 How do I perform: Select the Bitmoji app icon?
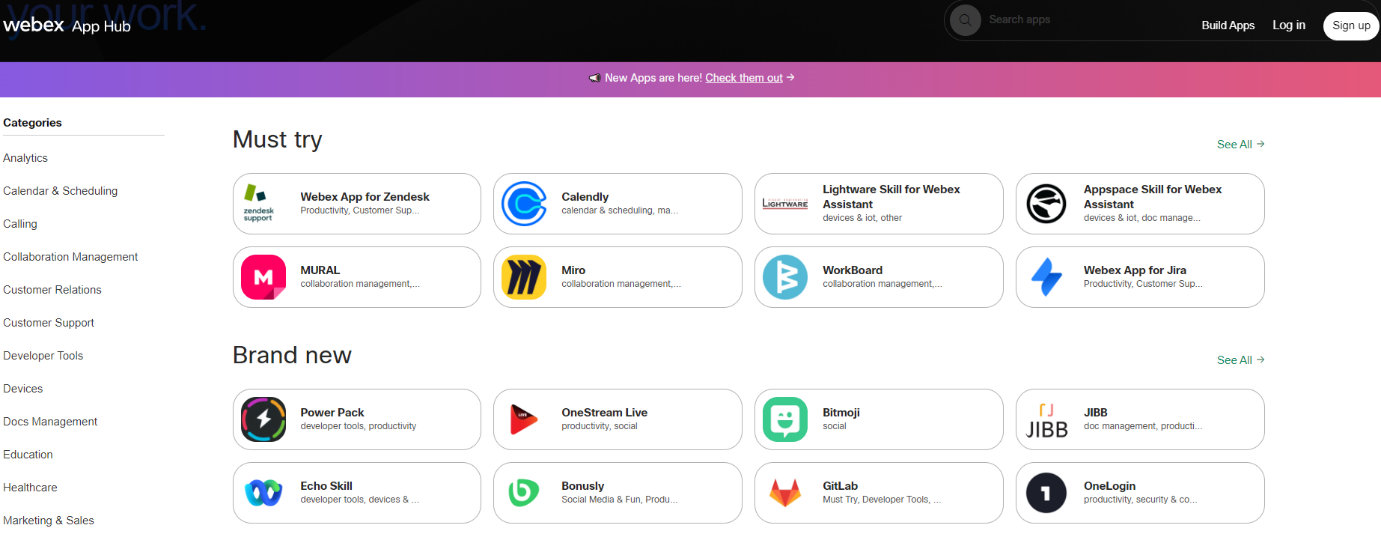click(x=785, y=419)
